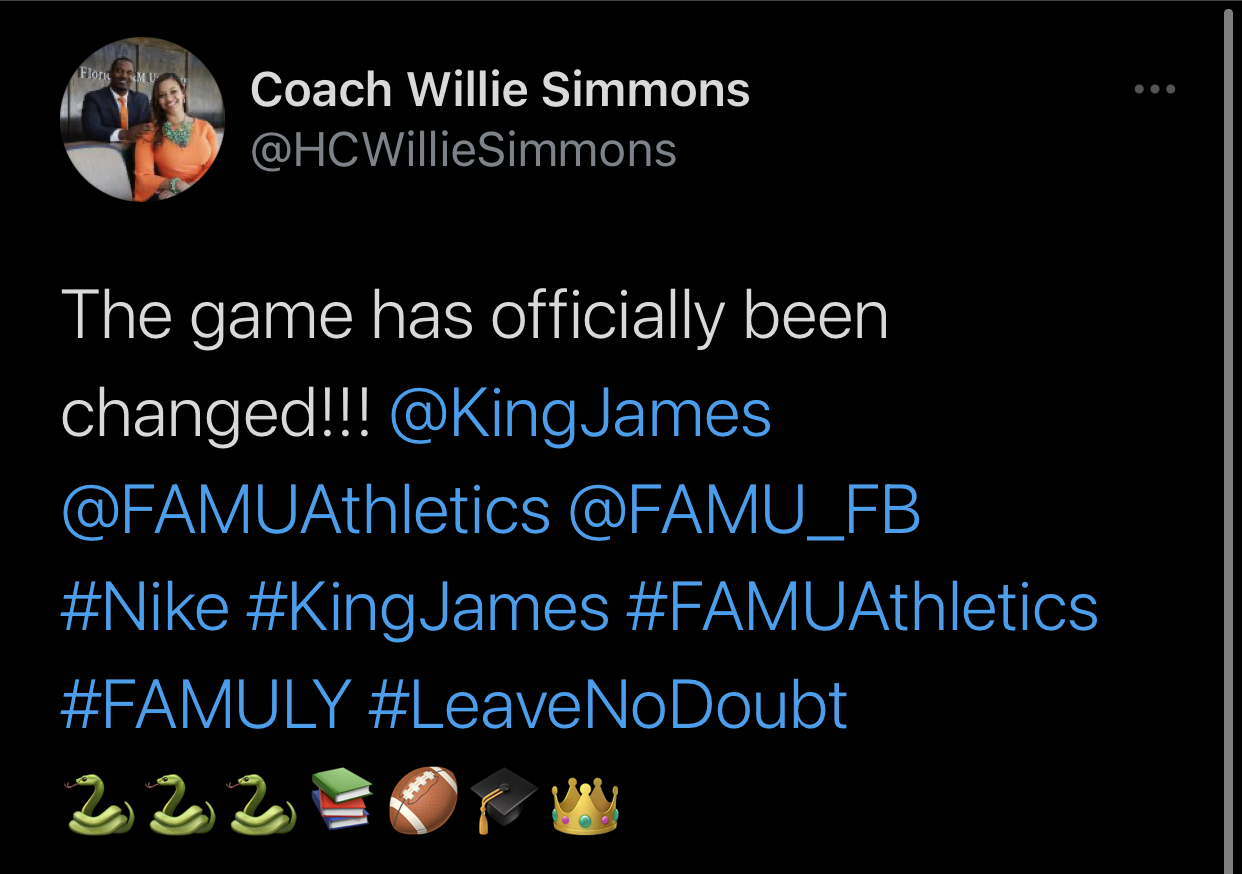Open the #FAMUAthletics hashtag
This screenshot has height=874, width=1242.
862,608
